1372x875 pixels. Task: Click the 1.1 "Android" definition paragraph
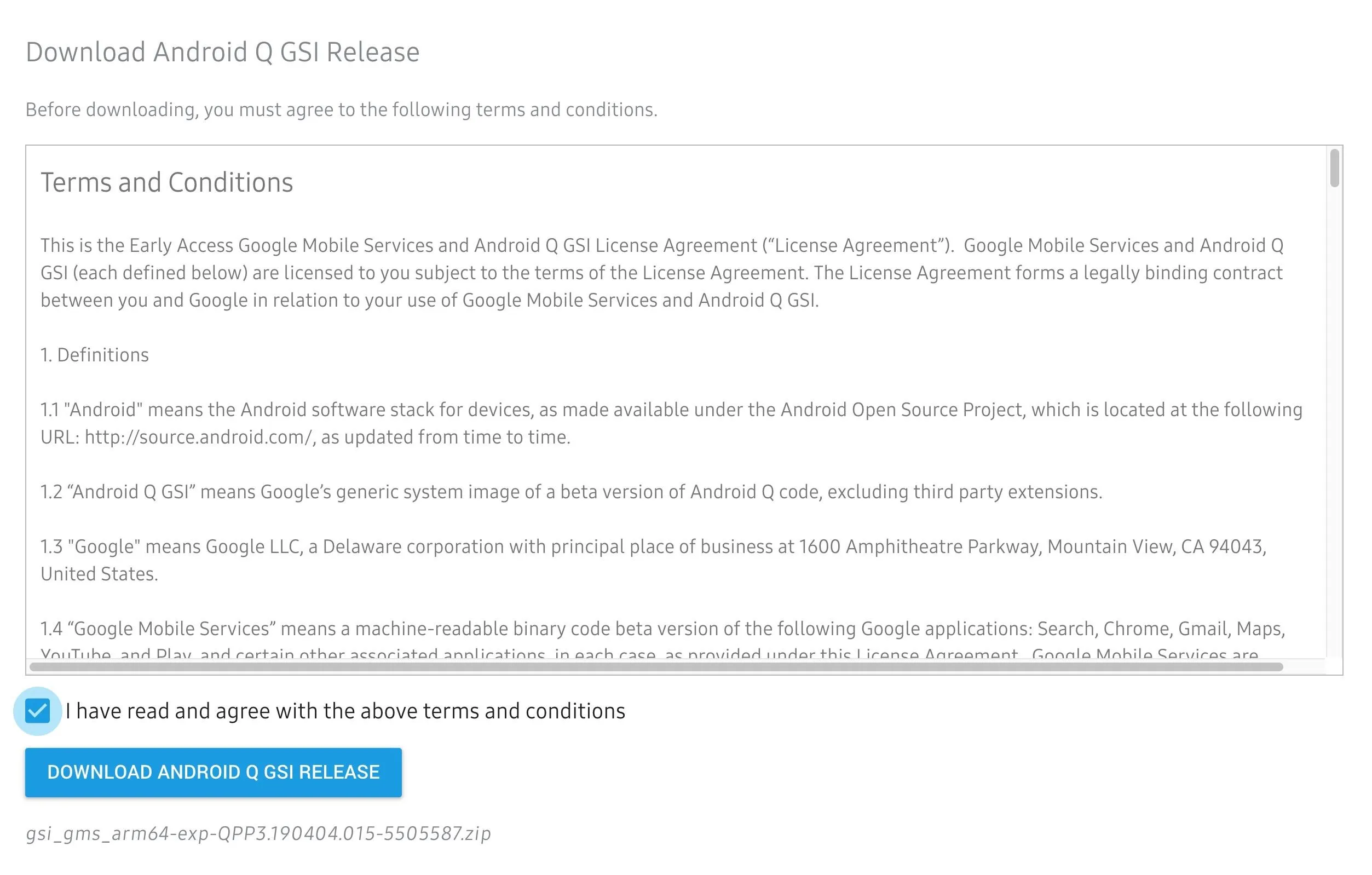tap(671, 423)
